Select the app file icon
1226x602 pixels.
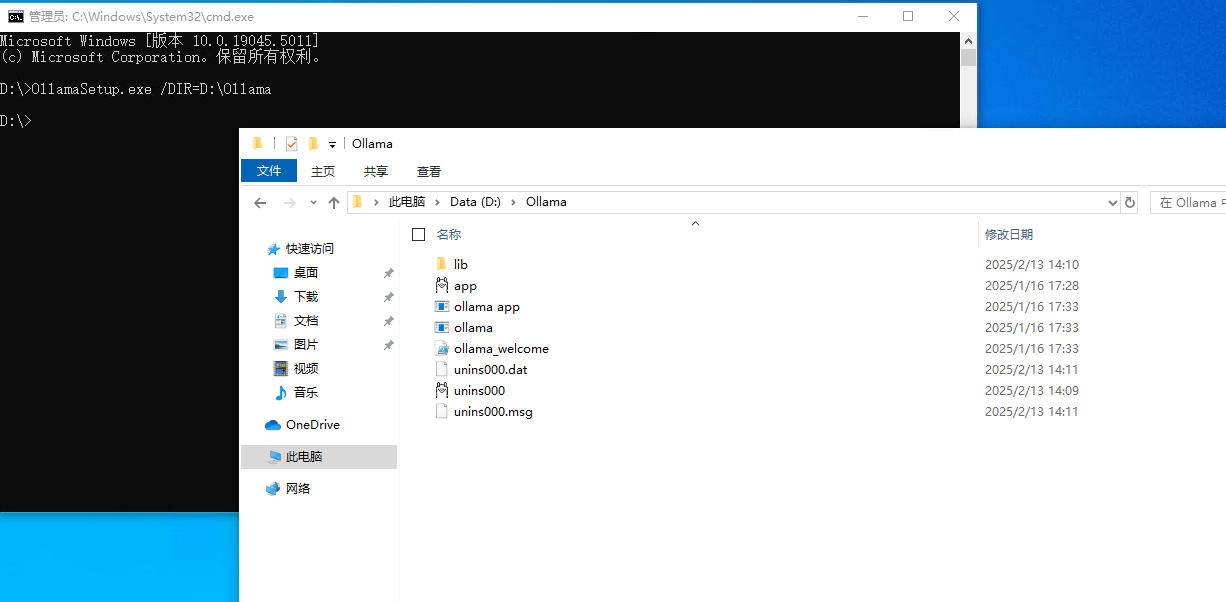point(442,285)
